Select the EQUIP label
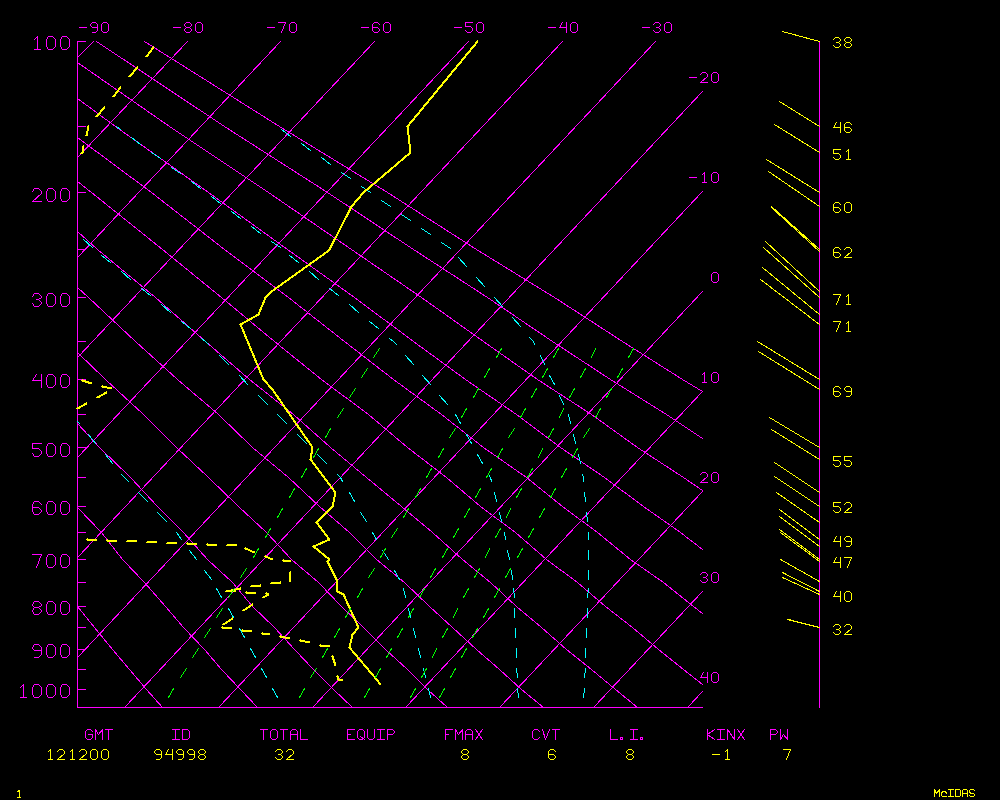1000x800 pixels. (371, 735)
